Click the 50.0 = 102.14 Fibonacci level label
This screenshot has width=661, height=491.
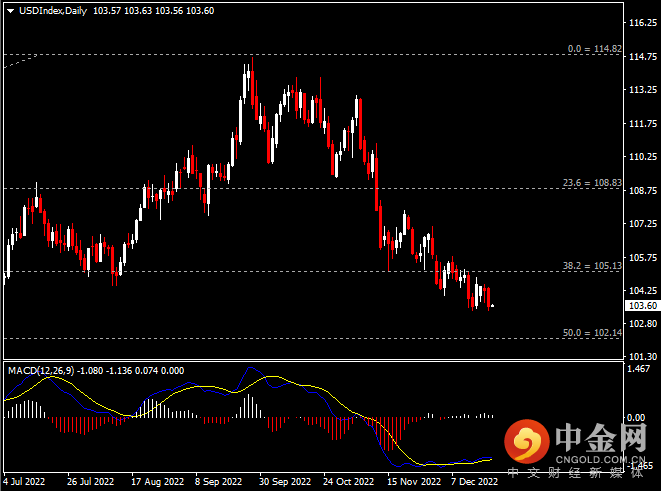click(x=595, y=332)
